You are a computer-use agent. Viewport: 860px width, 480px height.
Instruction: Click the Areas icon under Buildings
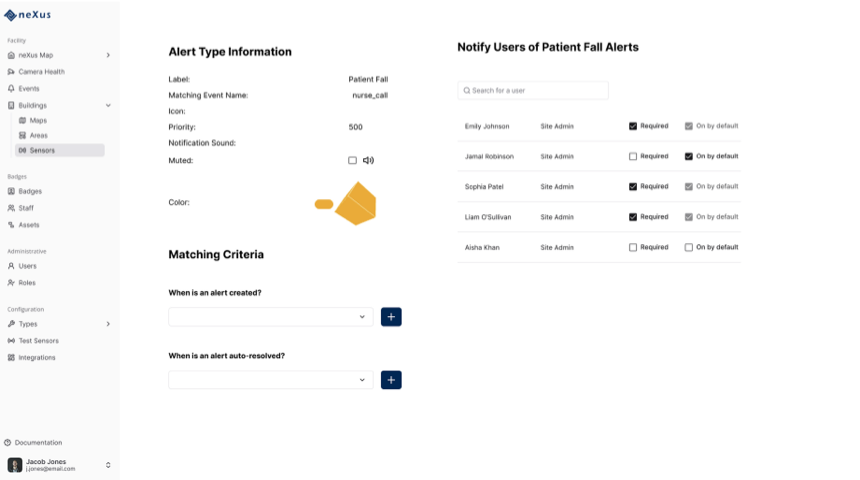click(22, 135)
